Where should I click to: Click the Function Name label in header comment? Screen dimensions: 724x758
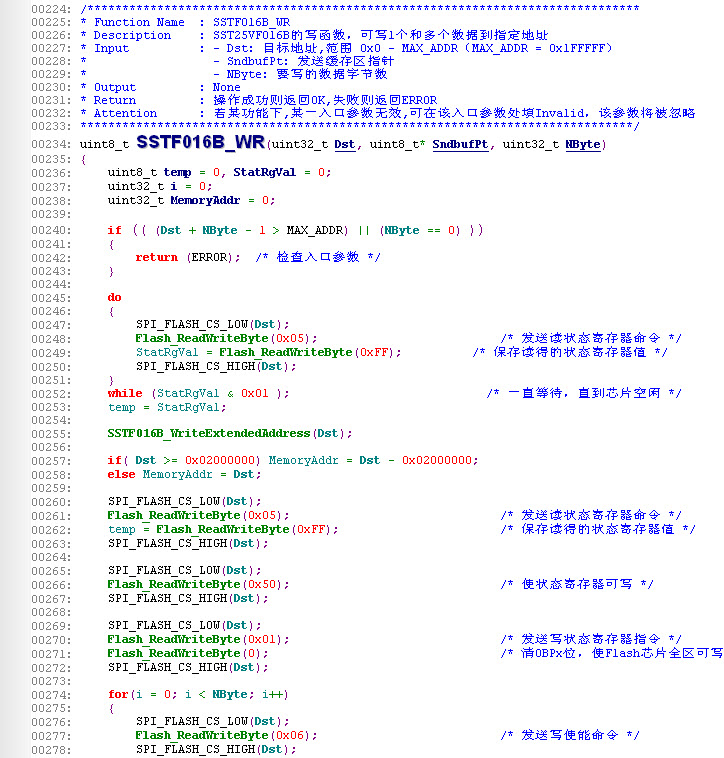tap(139, 22)
